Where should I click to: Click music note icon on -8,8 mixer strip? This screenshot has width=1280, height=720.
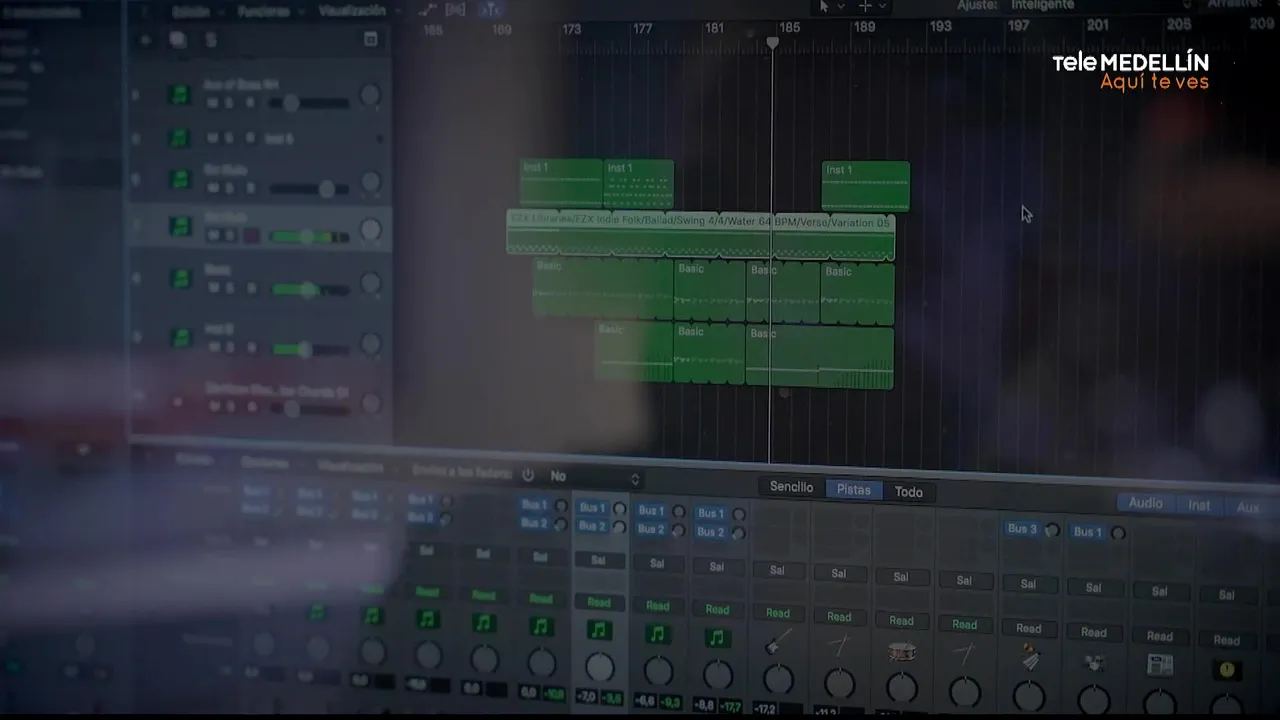(x=717, y=637)
